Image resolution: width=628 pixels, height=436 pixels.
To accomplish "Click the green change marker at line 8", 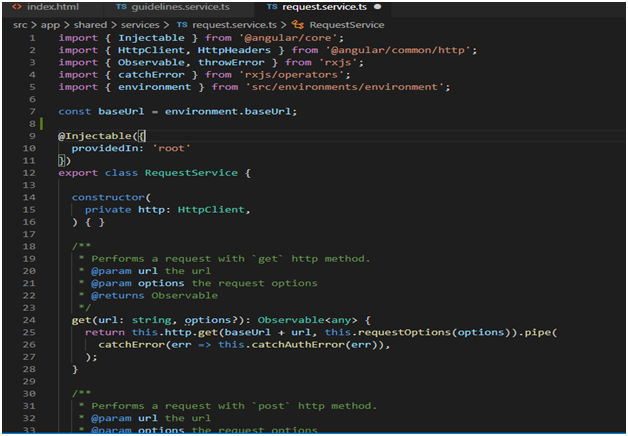I will click(41, 124).
